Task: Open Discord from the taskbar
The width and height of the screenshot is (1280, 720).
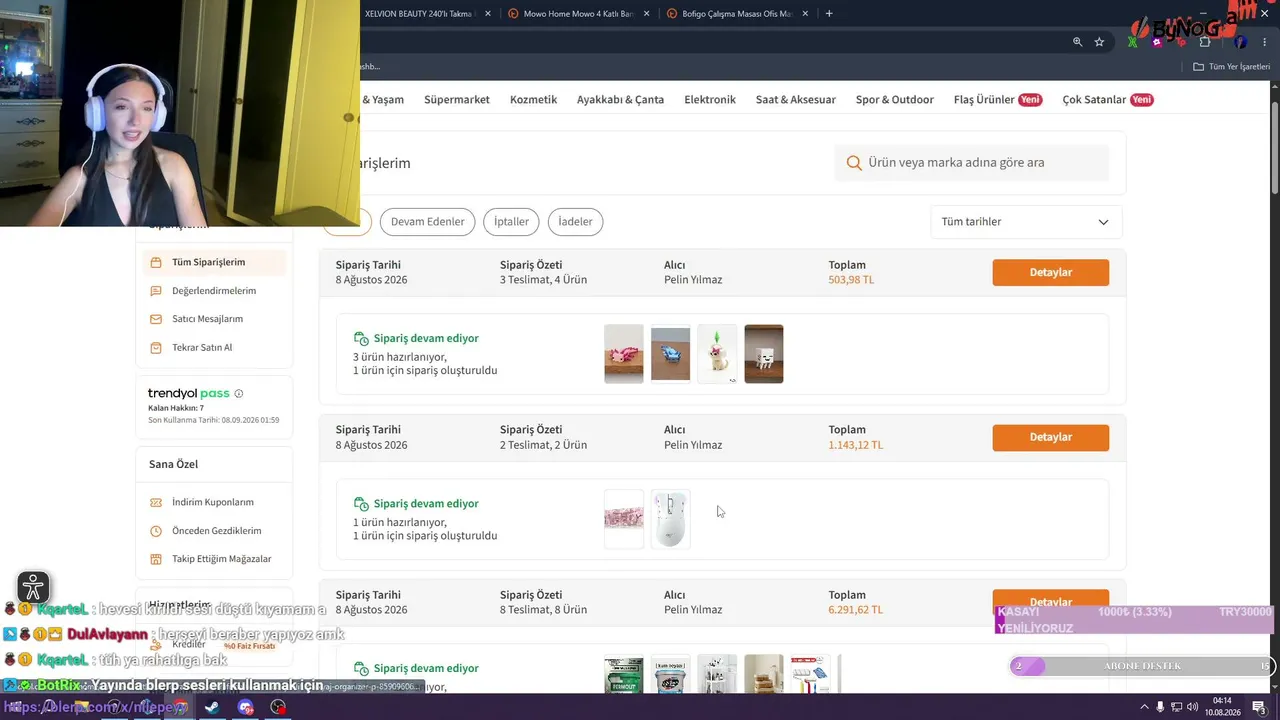Action: click(x=246, y=707)
